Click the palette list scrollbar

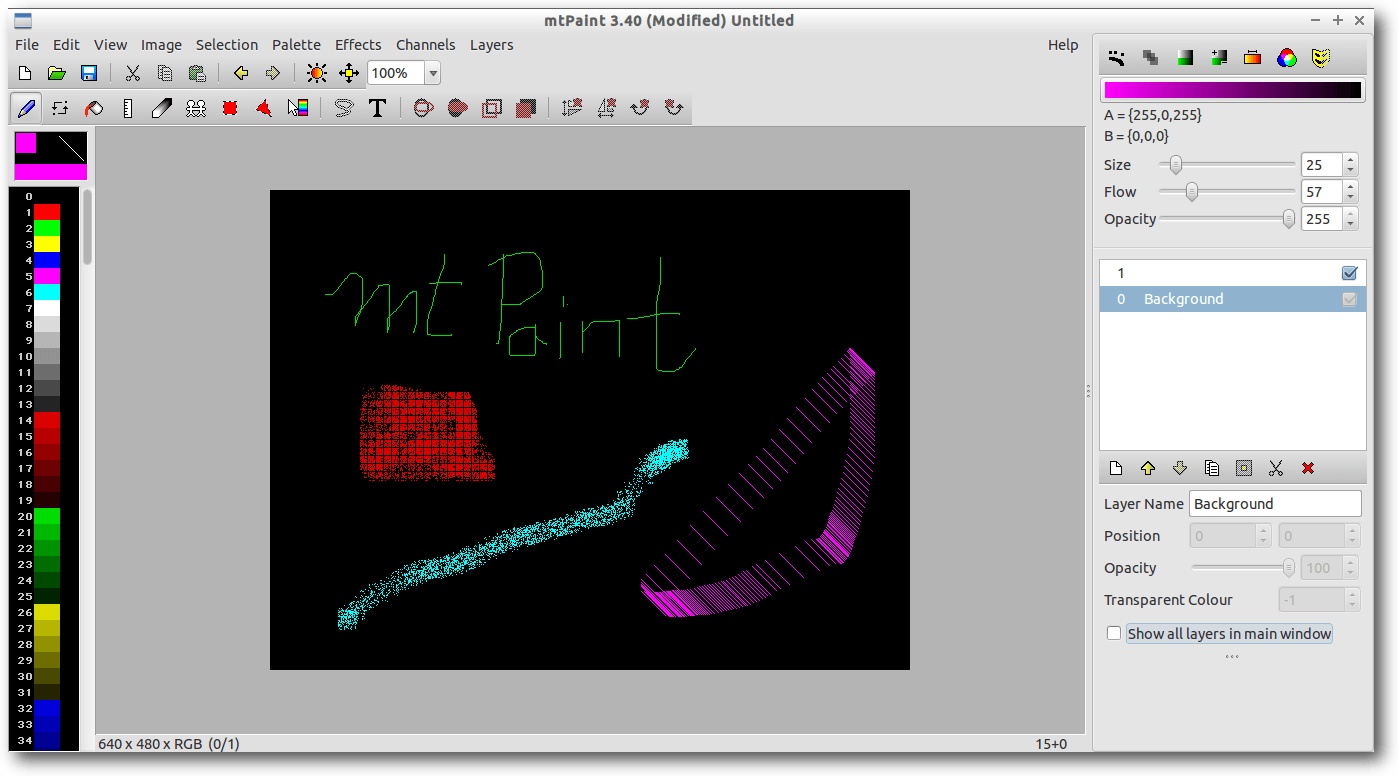[x=87, y=226]
